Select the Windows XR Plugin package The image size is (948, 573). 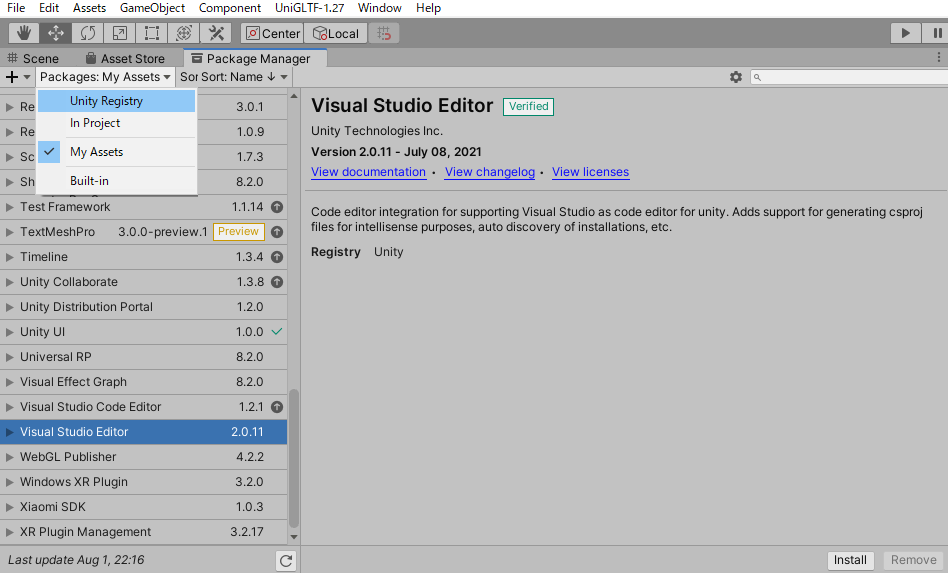(143, 482)
